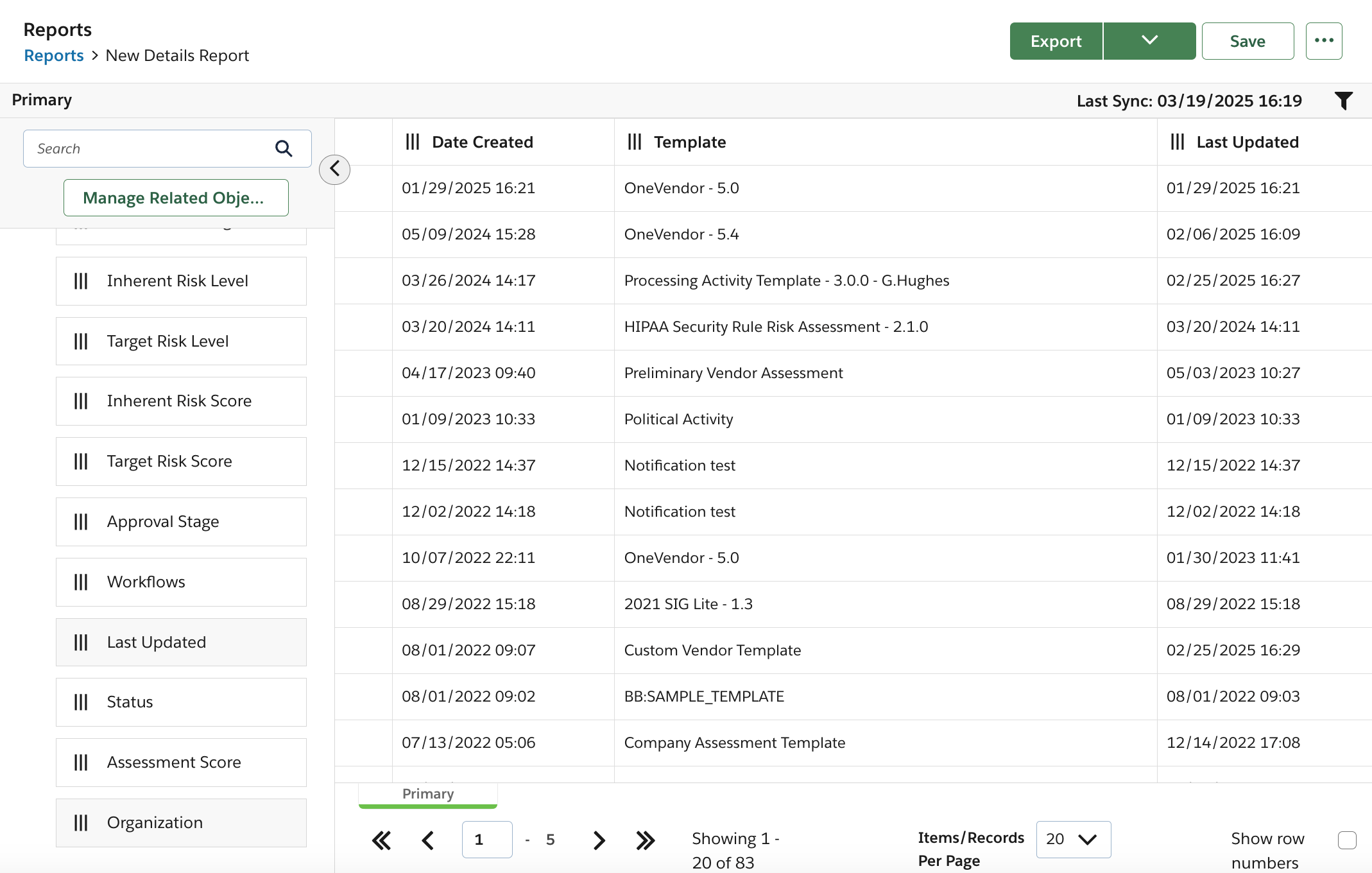Click inside the page number input field
The image size is (1372, 873).
pyautogui.click(x=487, y=839)
